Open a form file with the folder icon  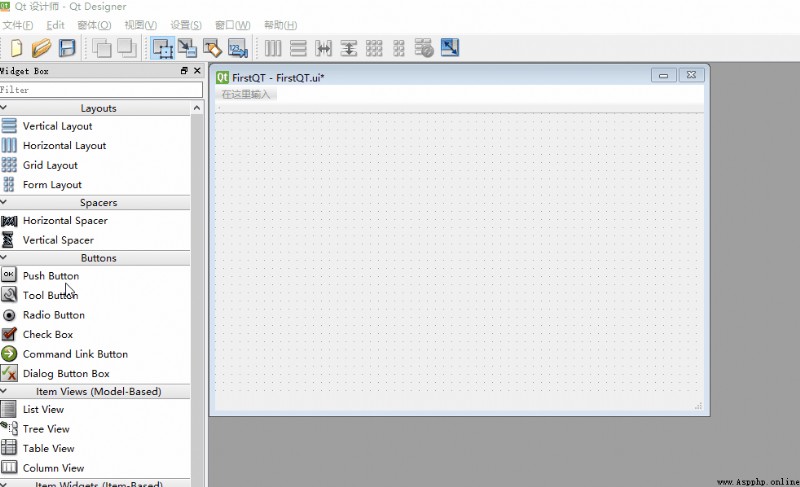[41, 48]
